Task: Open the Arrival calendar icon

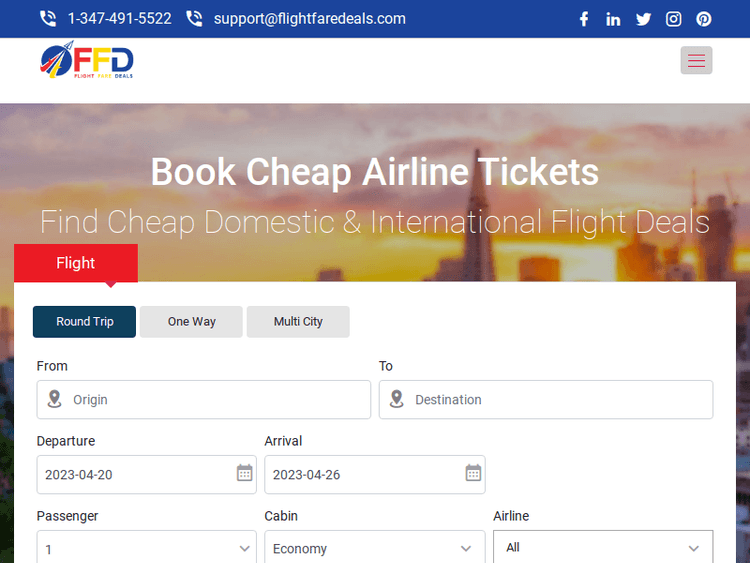Action: pyautogui.click(x=474, y=473)
